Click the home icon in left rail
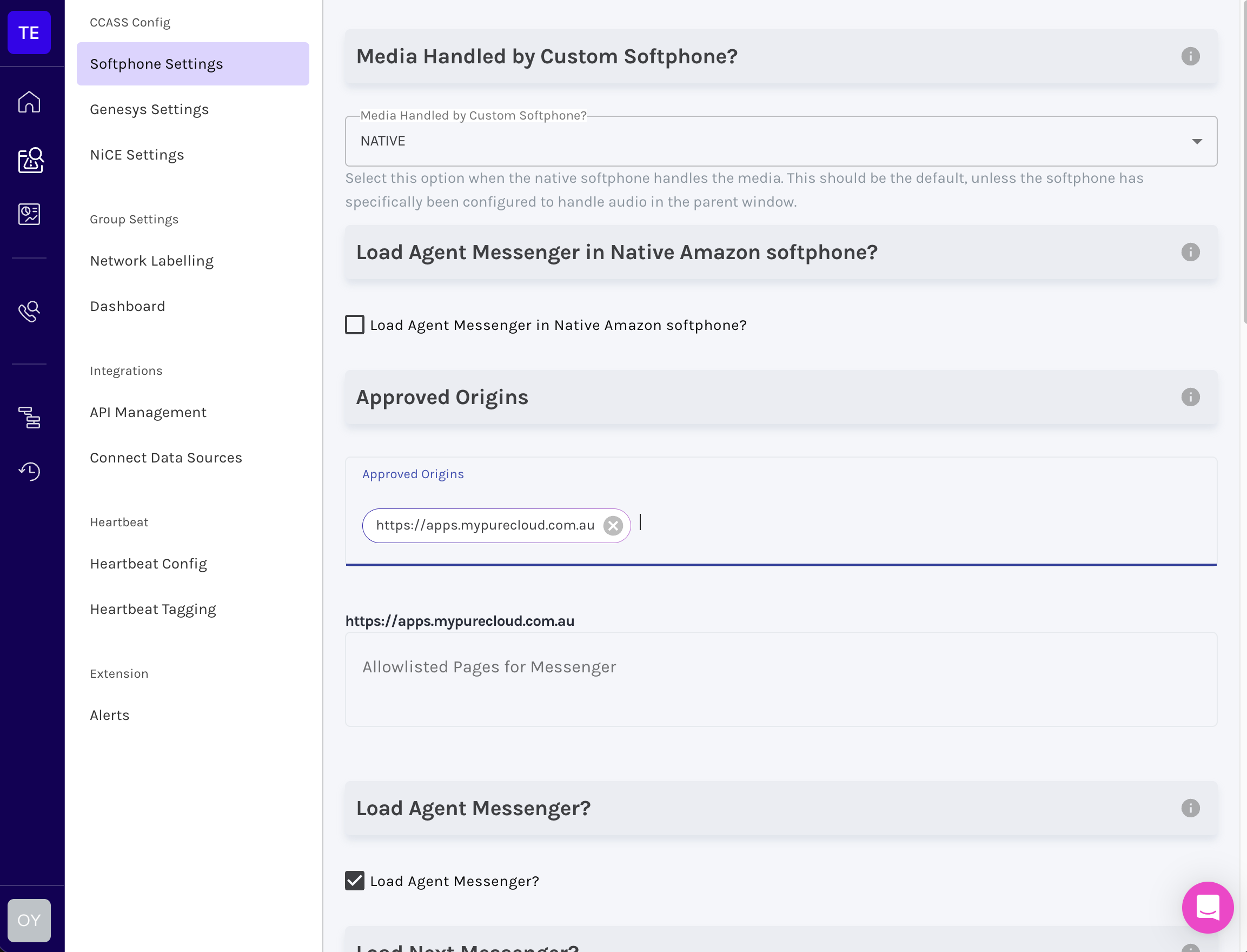This screenshot has width=1247, height=952. pyautogui.click(x=29, y=102)
